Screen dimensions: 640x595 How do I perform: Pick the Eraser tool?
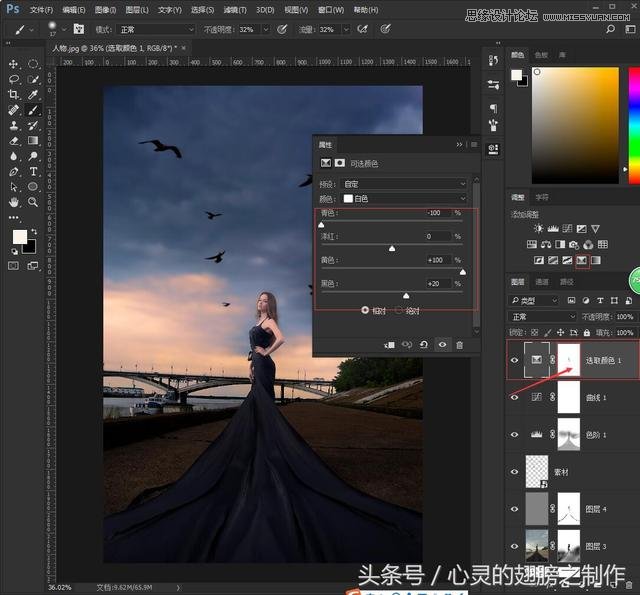point(14,141)
